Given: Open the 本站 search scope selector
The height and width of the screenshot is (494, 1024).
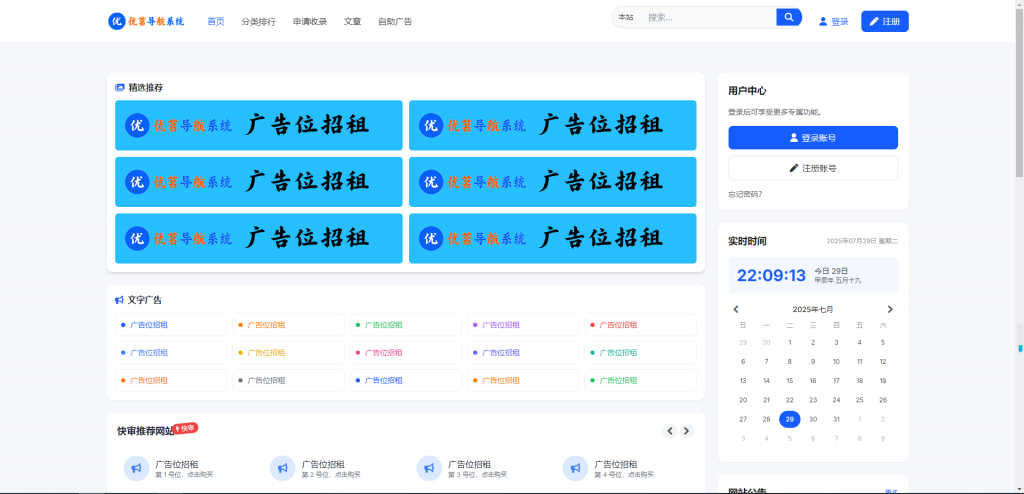Looking at the screenshot, I should click(626, 18).
